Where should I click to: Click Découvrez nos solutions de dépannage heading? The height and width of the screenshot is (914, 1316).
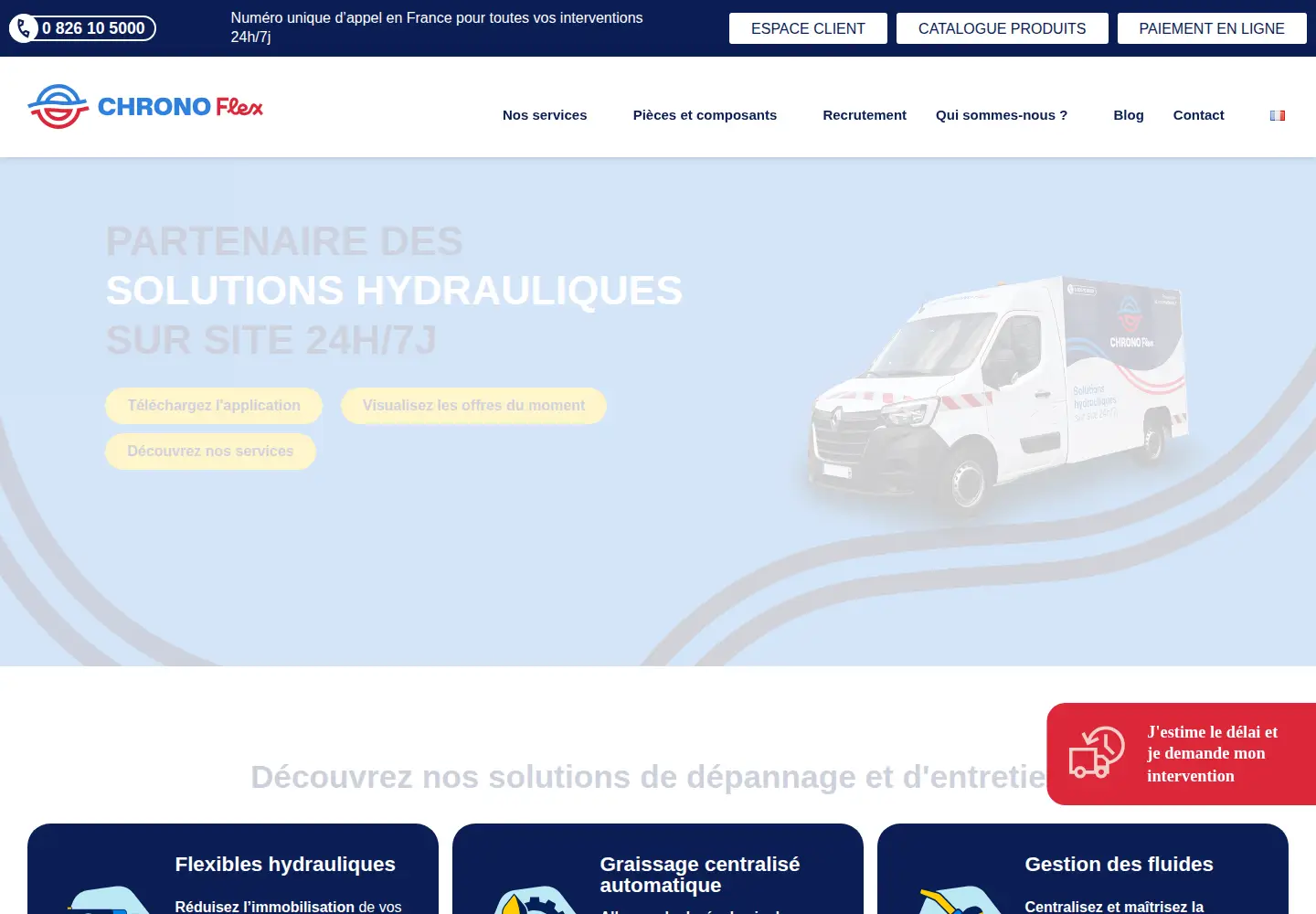coord(649,777)
